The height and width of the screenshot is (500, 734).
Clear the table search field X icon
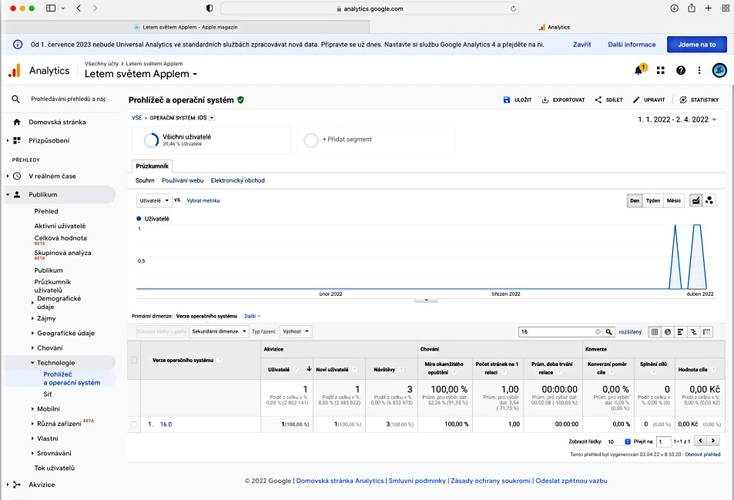598,331
